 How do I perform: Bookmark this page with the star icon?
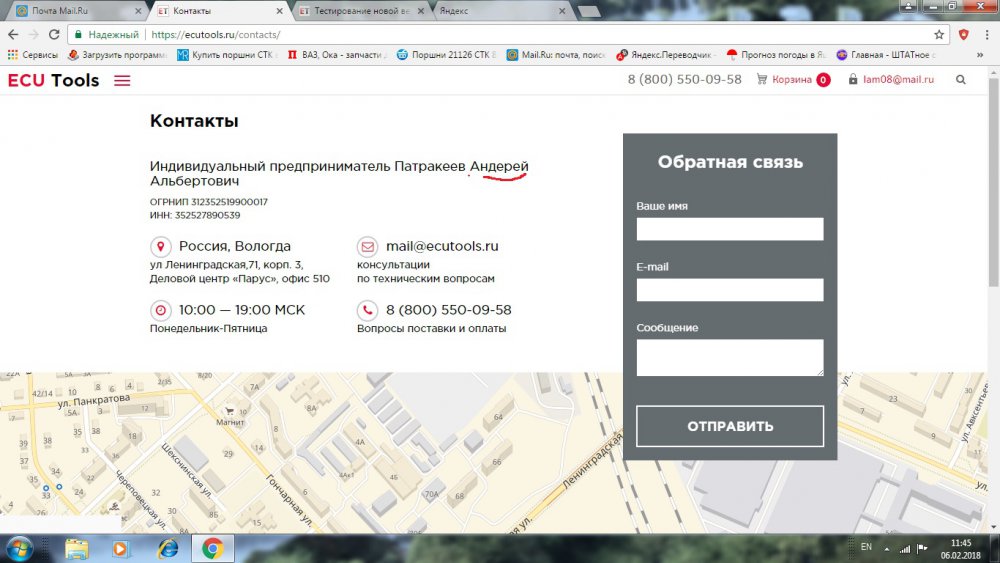[x=939, y=34]
